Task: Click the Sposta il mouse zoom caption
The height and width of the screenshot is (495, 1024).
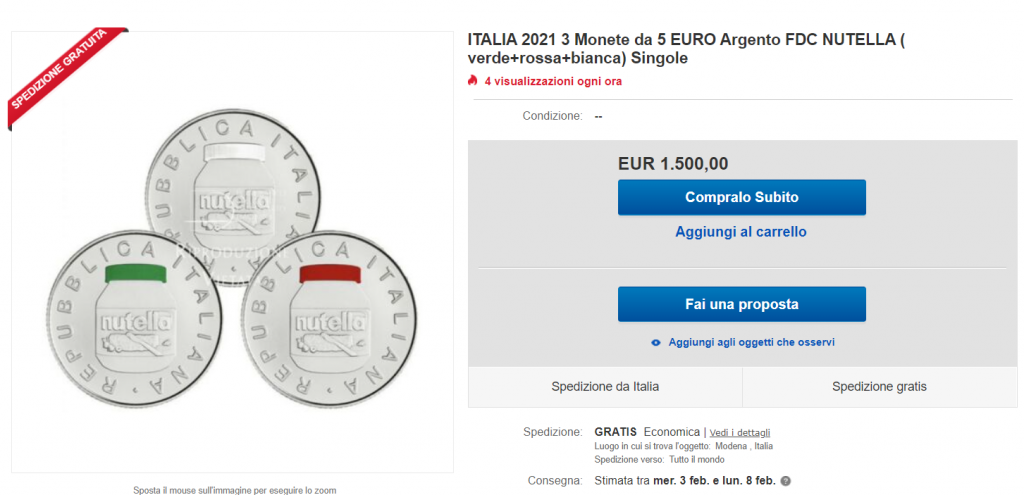Action: pos(235,490)
